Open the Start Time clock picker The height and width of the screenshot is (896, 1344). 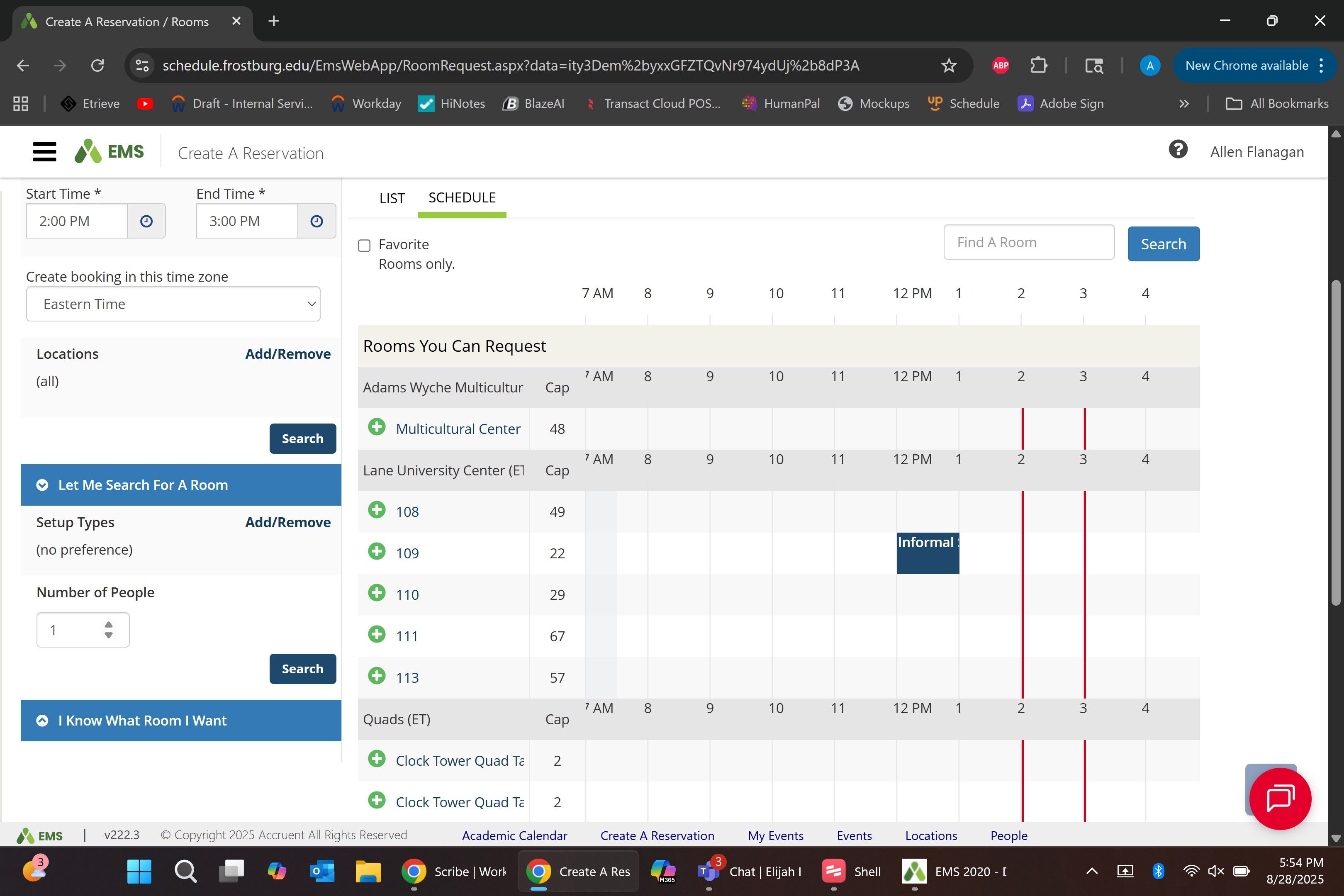(x=146, y=221)
